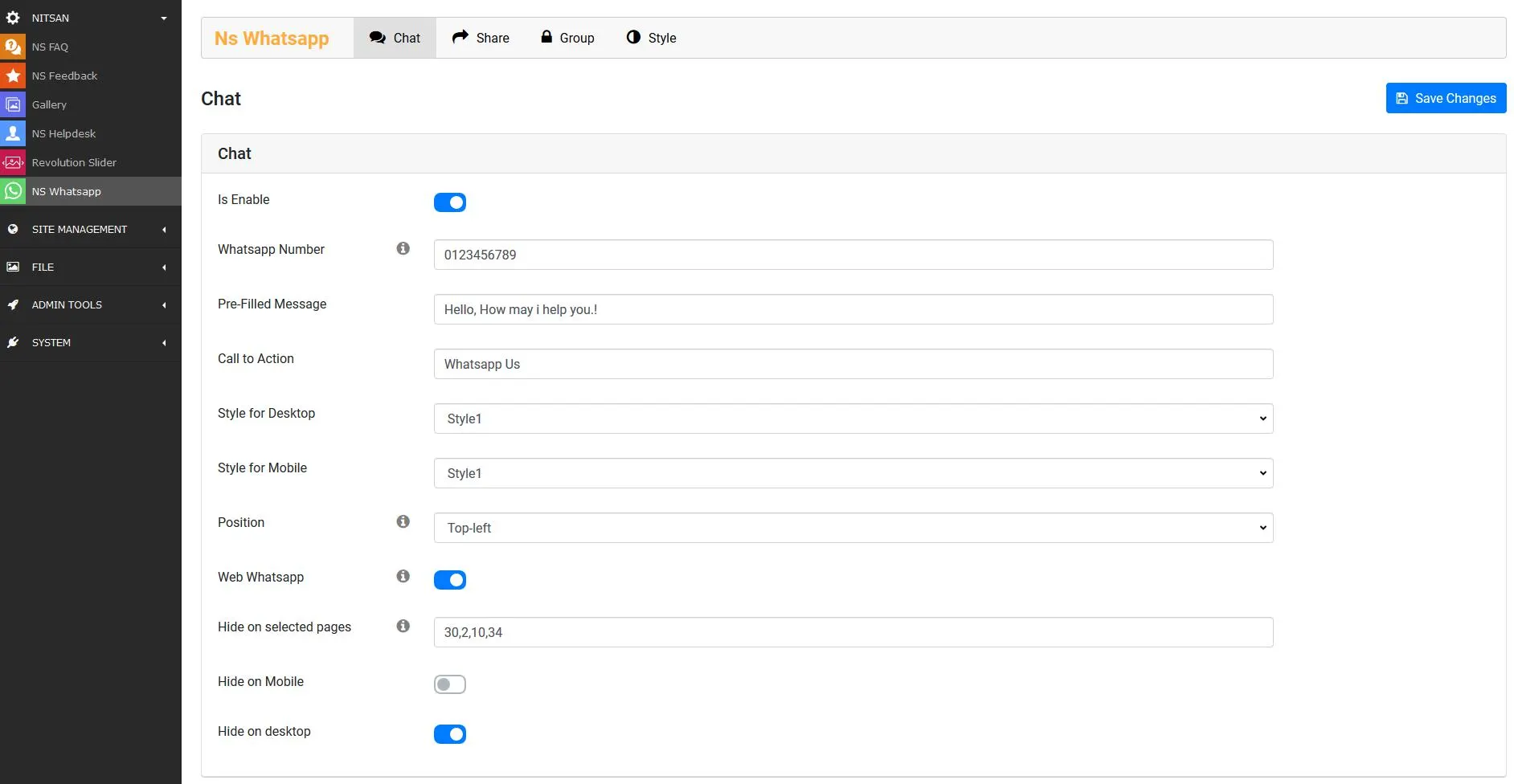Click the Site Management globe icon
The height and width of the screenshot is (784, 1514).
point(13,229)
